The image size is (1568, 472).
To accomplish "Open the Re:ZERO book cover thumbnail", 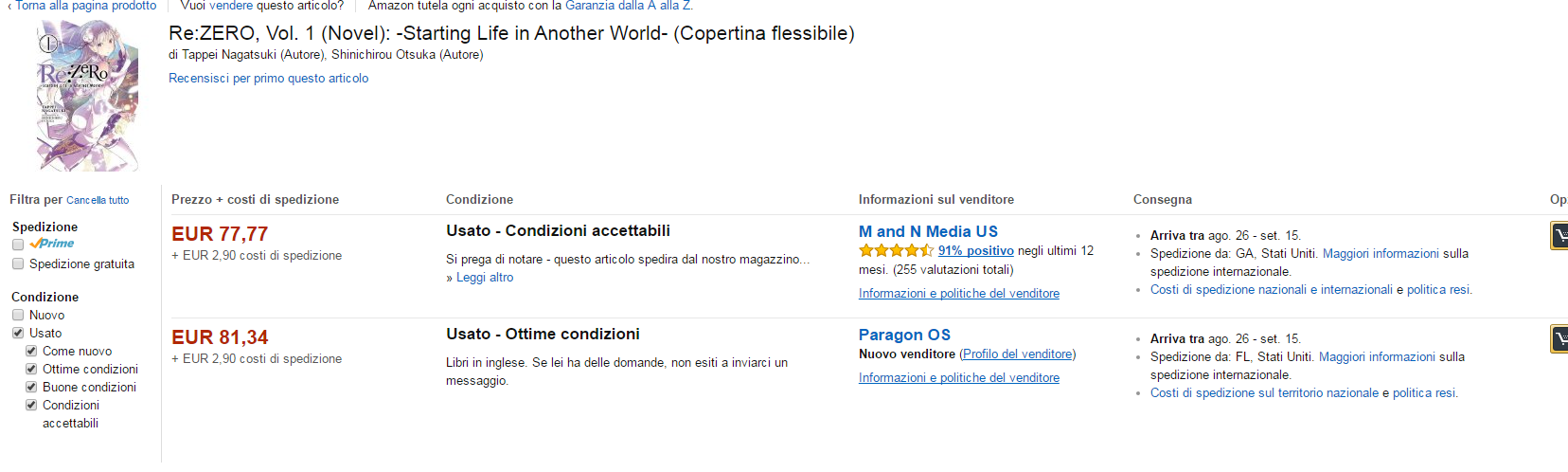I will tap(87, 96).
